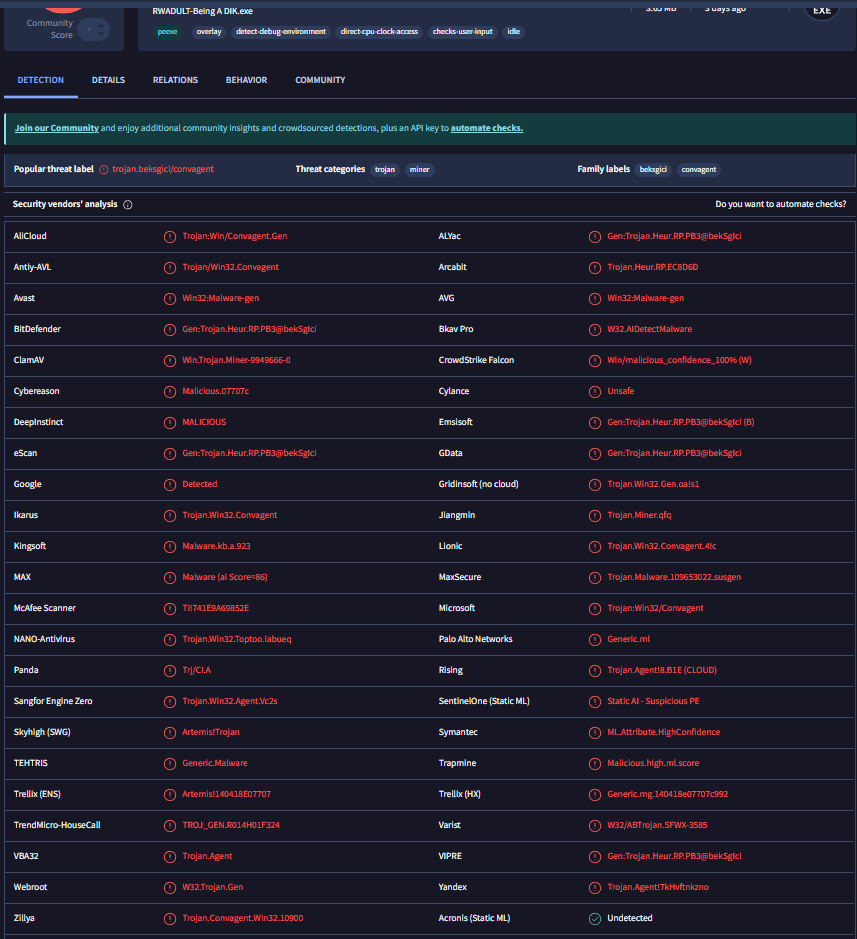This screenshot has height=939, width=857.
Task: Select the overlay tag
Action: click(209, 32)
